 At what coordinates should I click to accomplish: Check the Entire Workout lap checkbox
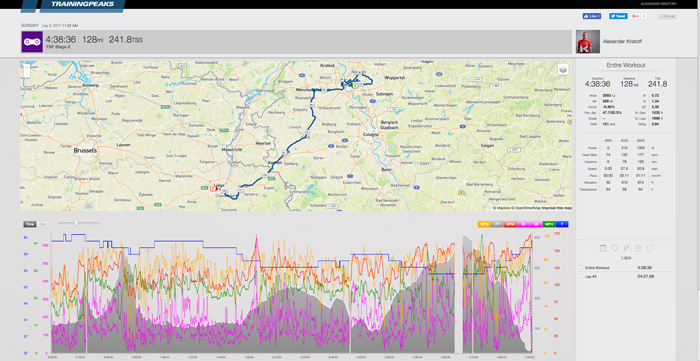click(581, 267)
